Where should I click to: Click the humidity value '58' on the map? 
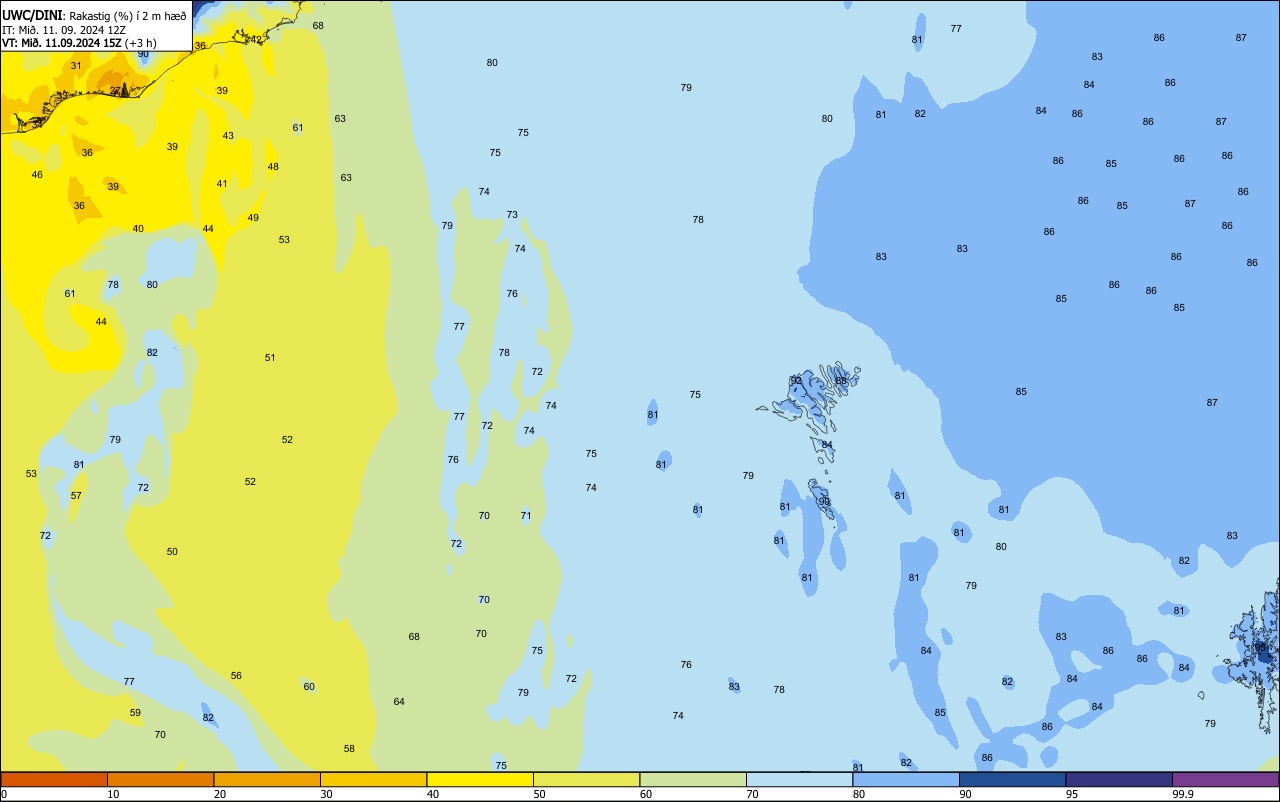(x=349, y=749)
